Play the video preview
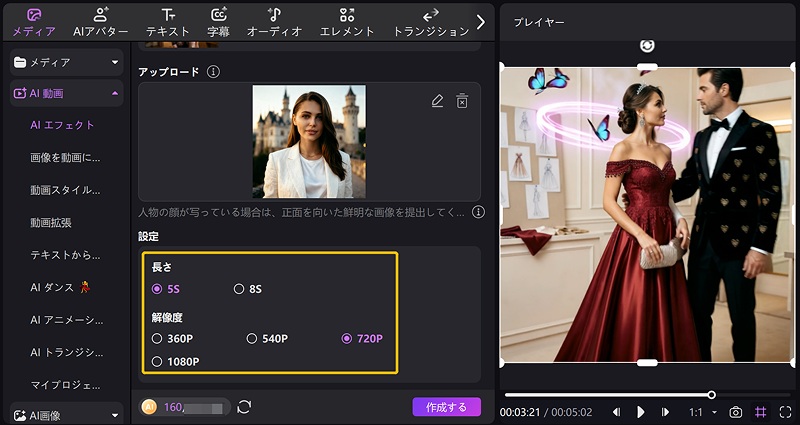 [x=640, y=412]
